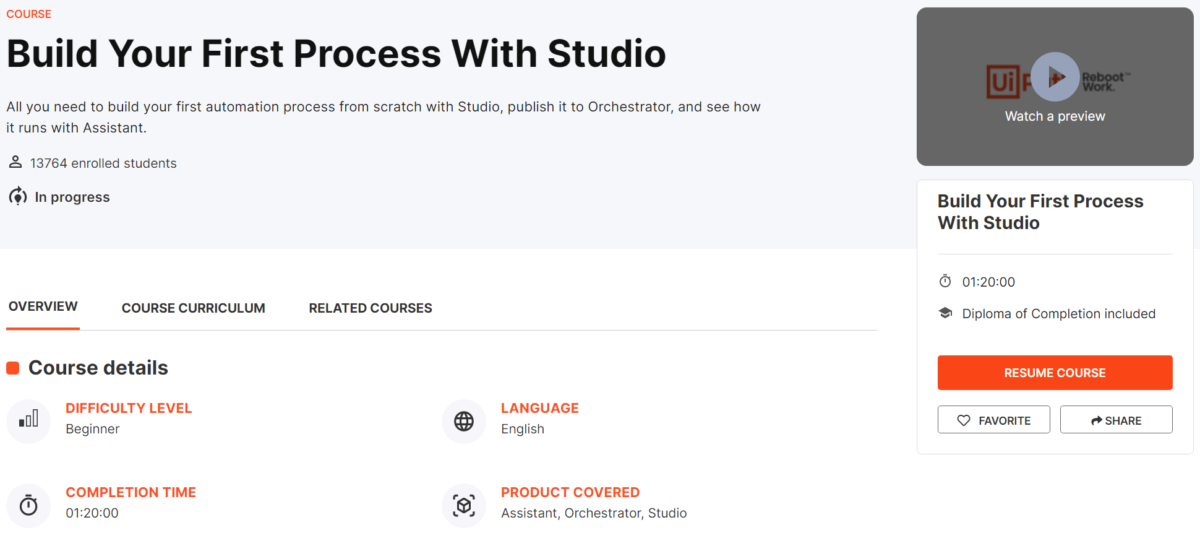This screenshot has width=1200, height=538.
Task: Click the share arrow icon
Action: pos(1097,421)
